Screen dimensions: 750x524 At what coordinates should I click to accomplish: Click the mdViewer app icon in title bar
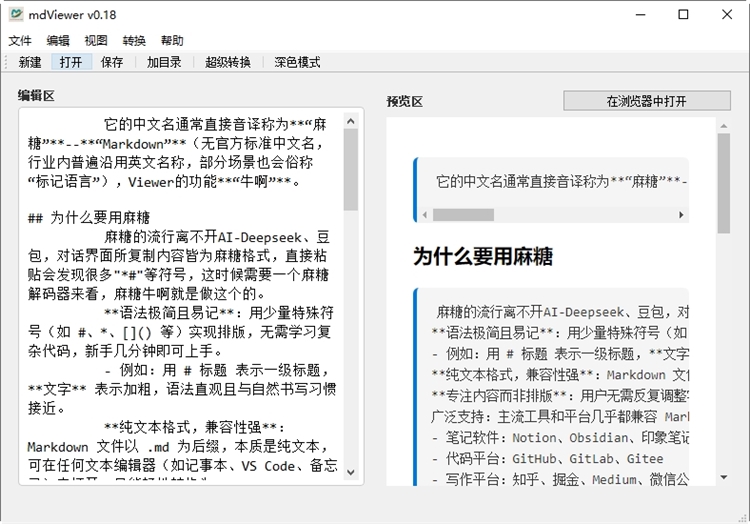click(x=16, y=14)
